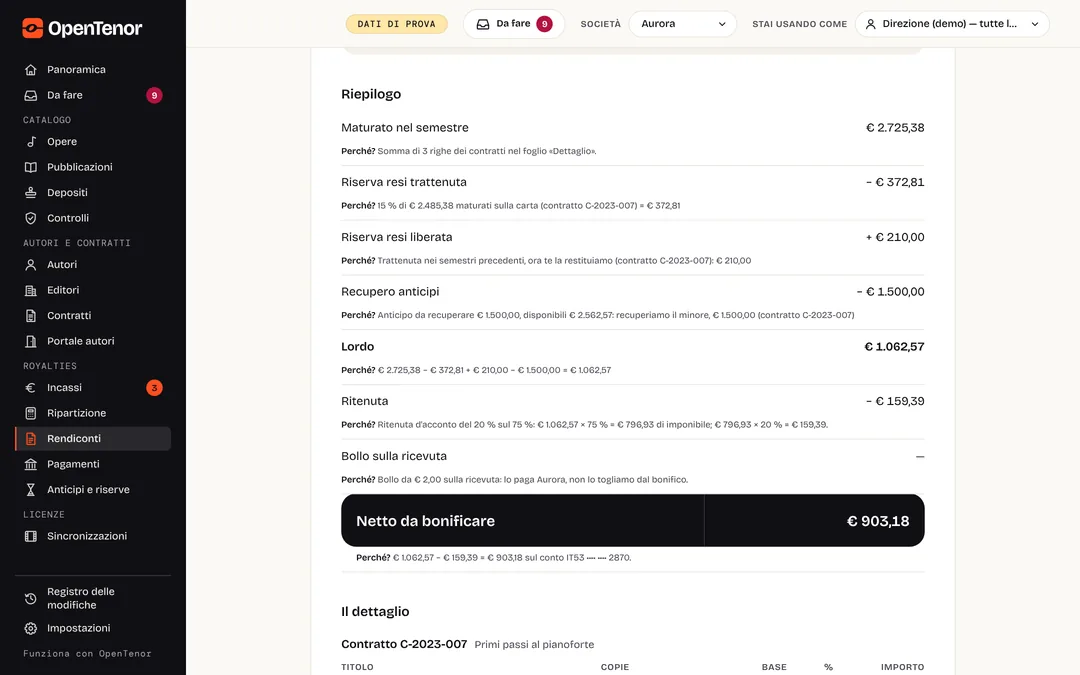
Task: Click the Depositi stamp icon
Action: point(30,192)
